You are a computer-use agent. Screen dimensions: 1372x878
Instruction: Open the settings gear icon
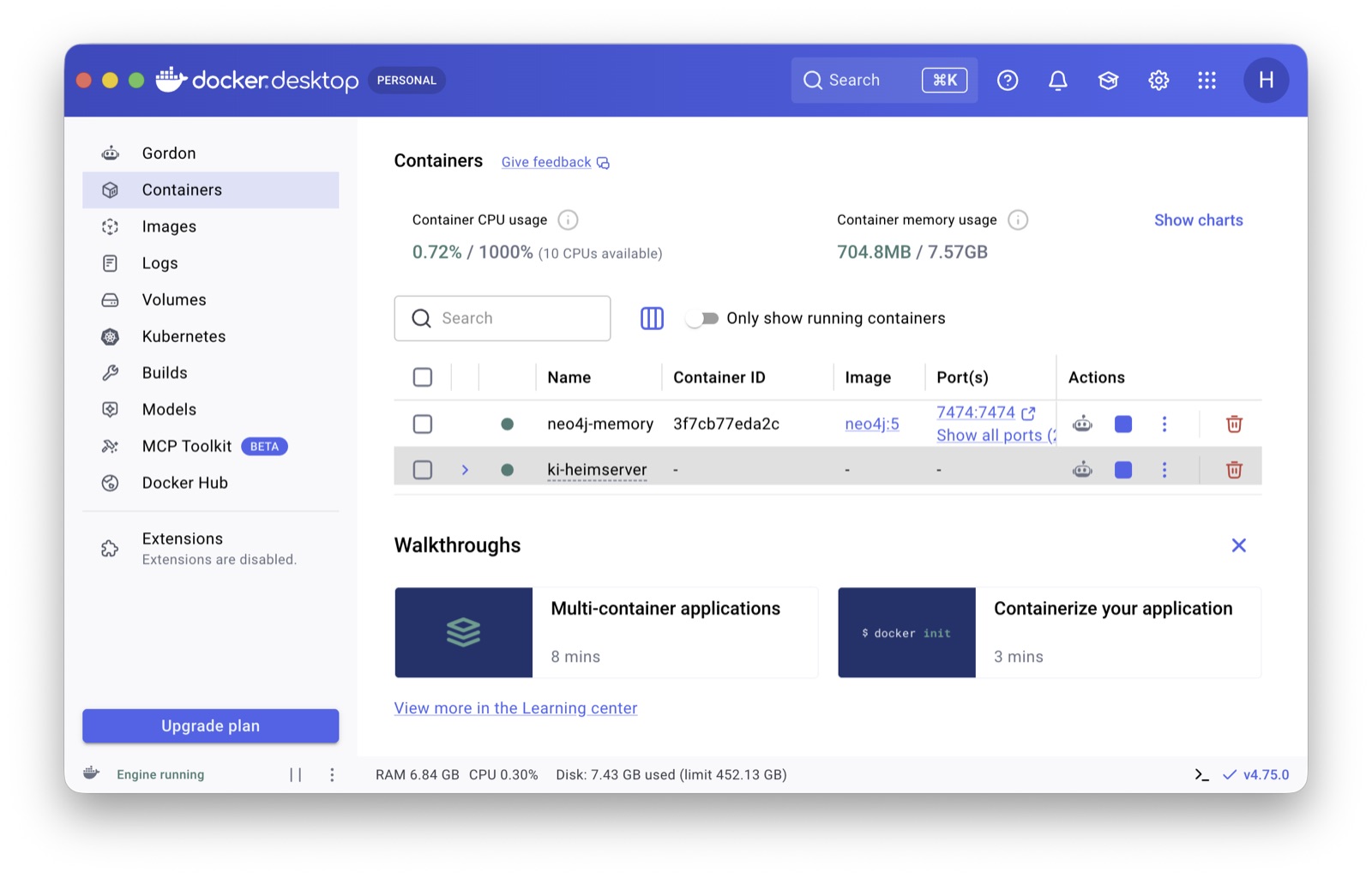[x=1158, y=81]
